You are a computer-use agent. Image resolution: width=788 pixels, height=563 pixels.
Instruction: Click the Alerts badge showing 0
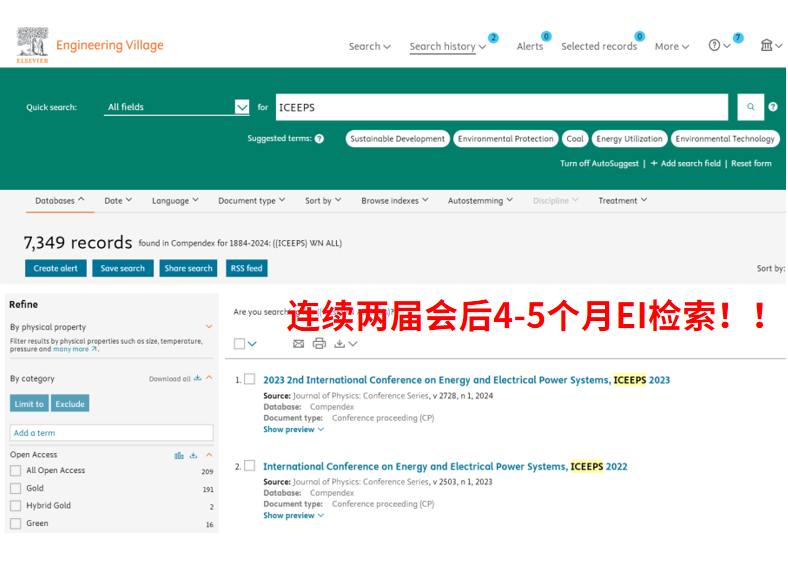point(546,36)
